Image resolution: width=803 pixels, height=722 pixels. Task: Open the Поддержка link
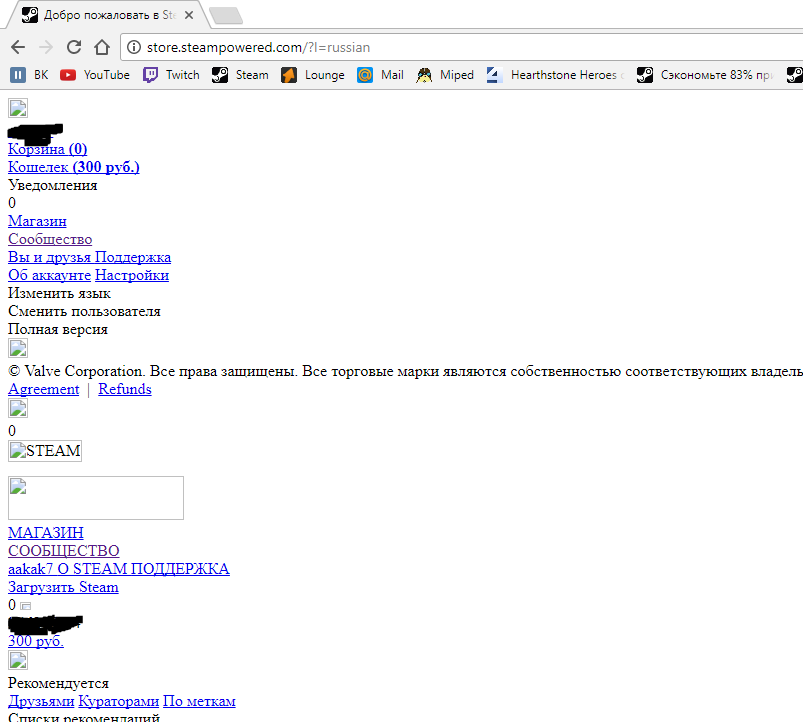coord(133,257)
